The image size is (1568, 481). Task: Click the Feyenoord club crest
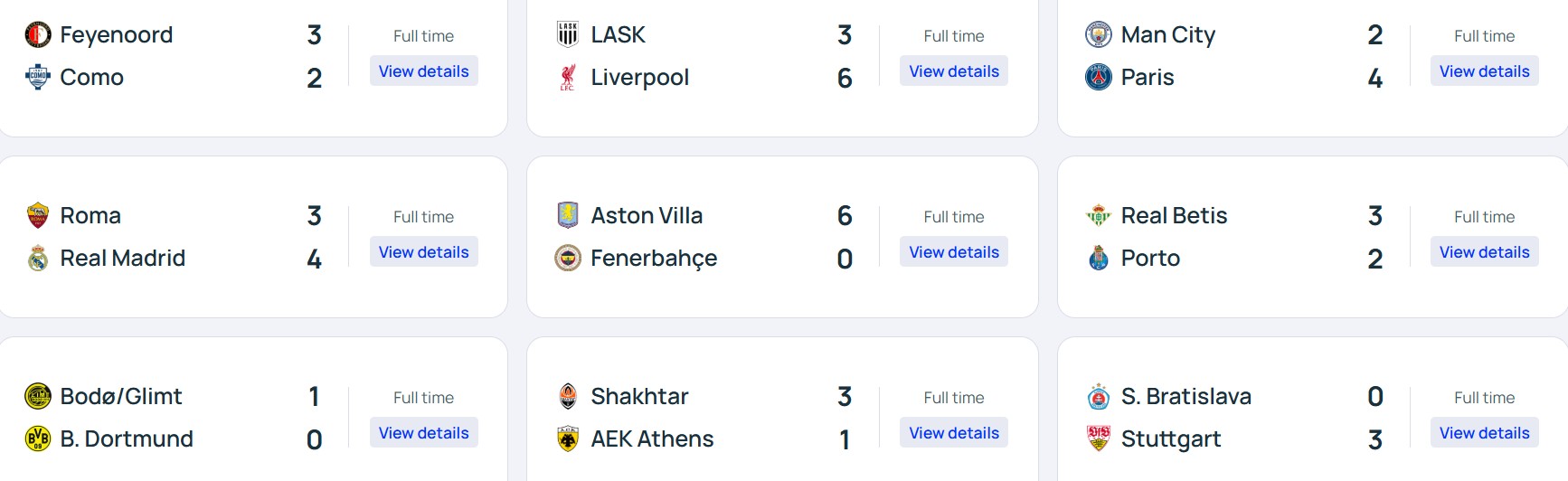[x=38, y=34]
